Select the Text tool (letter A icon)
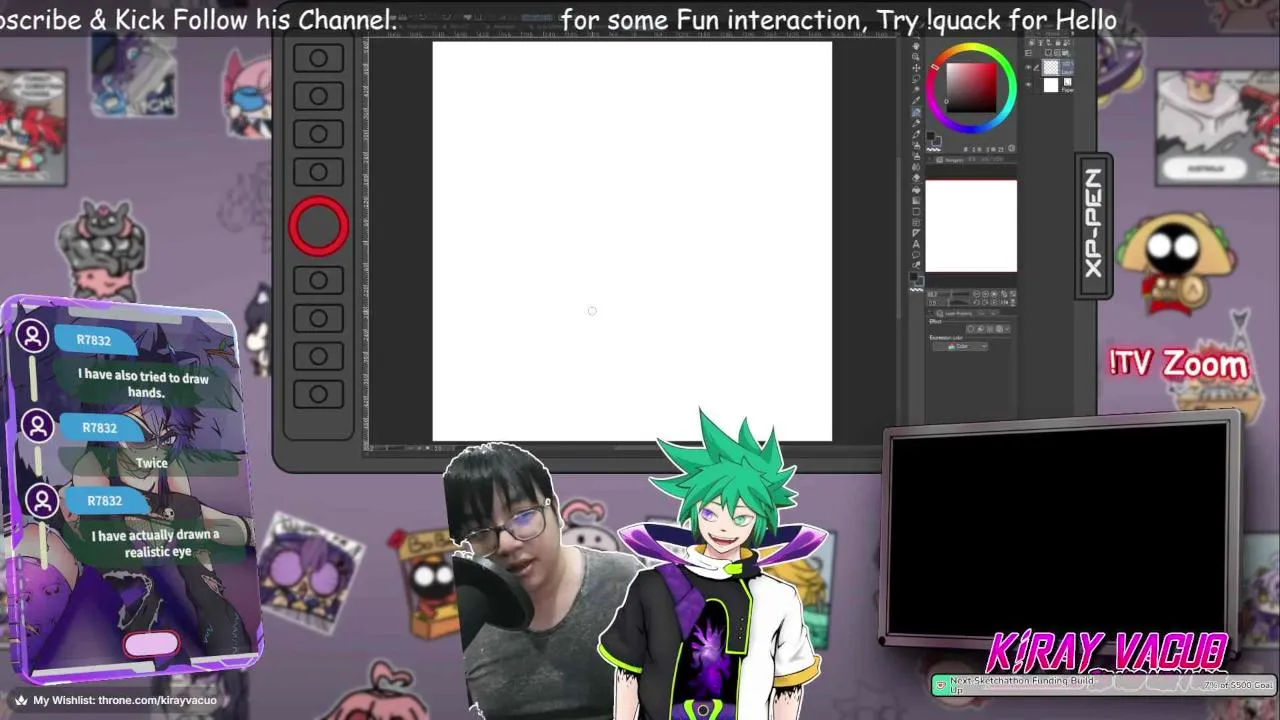This screenshot has height=720, width=1280. coord(916,244)
